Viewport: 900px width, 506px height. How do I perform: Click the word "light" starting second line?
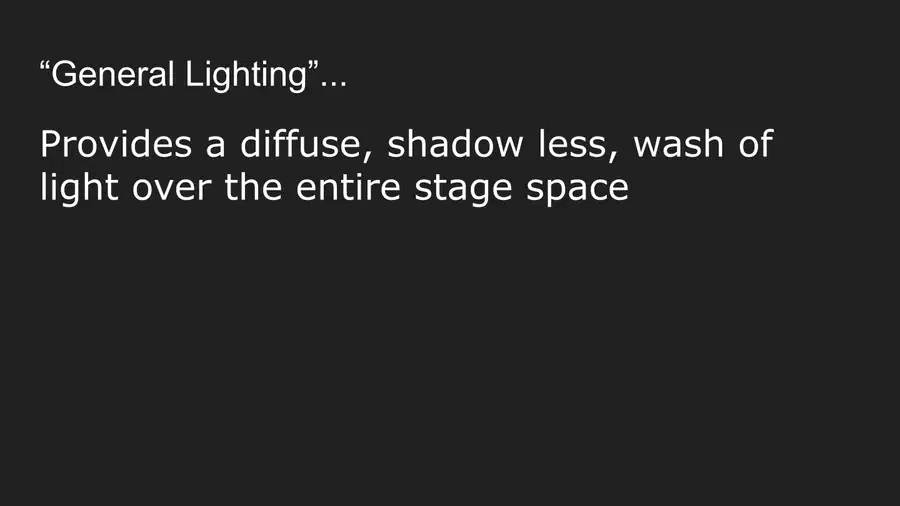79,188
